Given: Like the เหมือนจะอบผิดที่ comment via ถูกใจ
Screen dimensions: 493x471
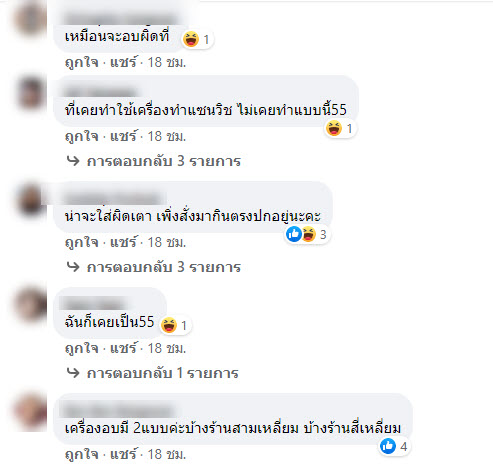Looking at the screenshot, I should tap(82, 62).
